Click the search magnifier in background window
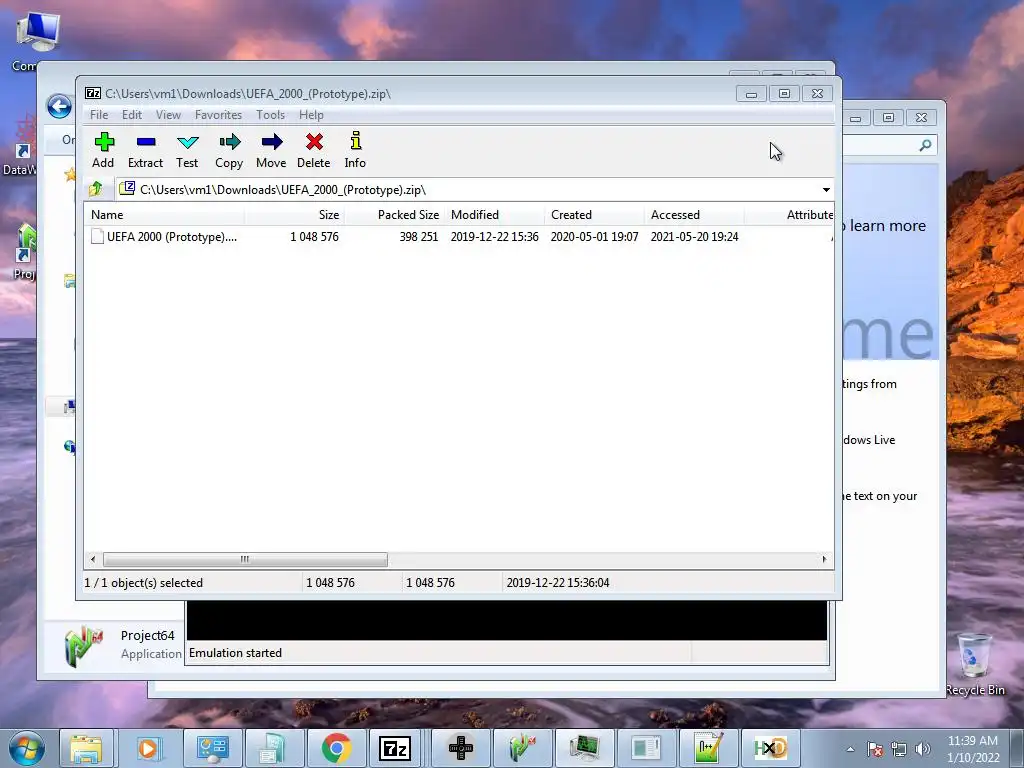 [x=925, y=145]
